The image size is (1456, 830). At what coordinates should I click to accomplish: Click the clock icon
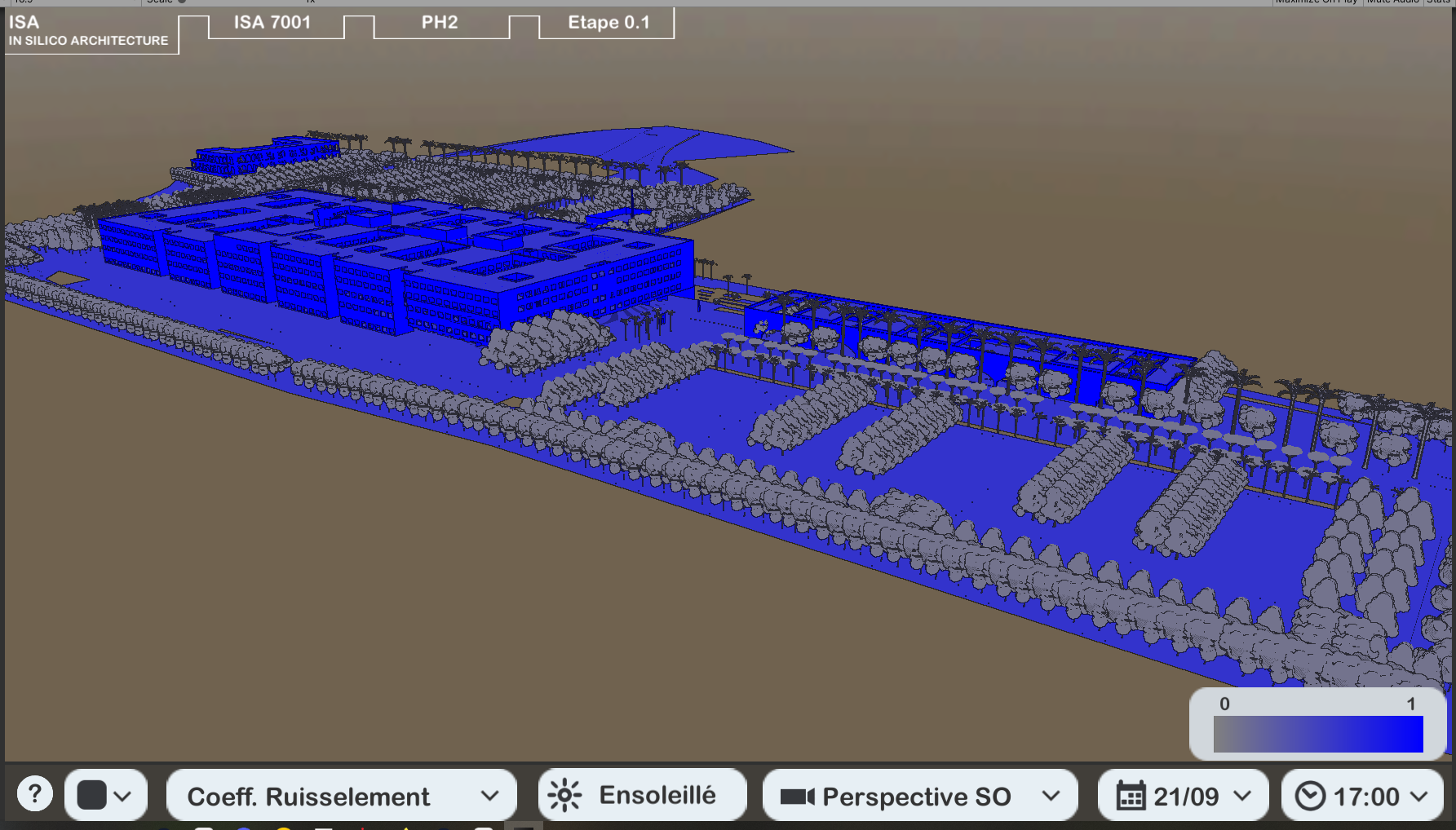point(1310,796)
